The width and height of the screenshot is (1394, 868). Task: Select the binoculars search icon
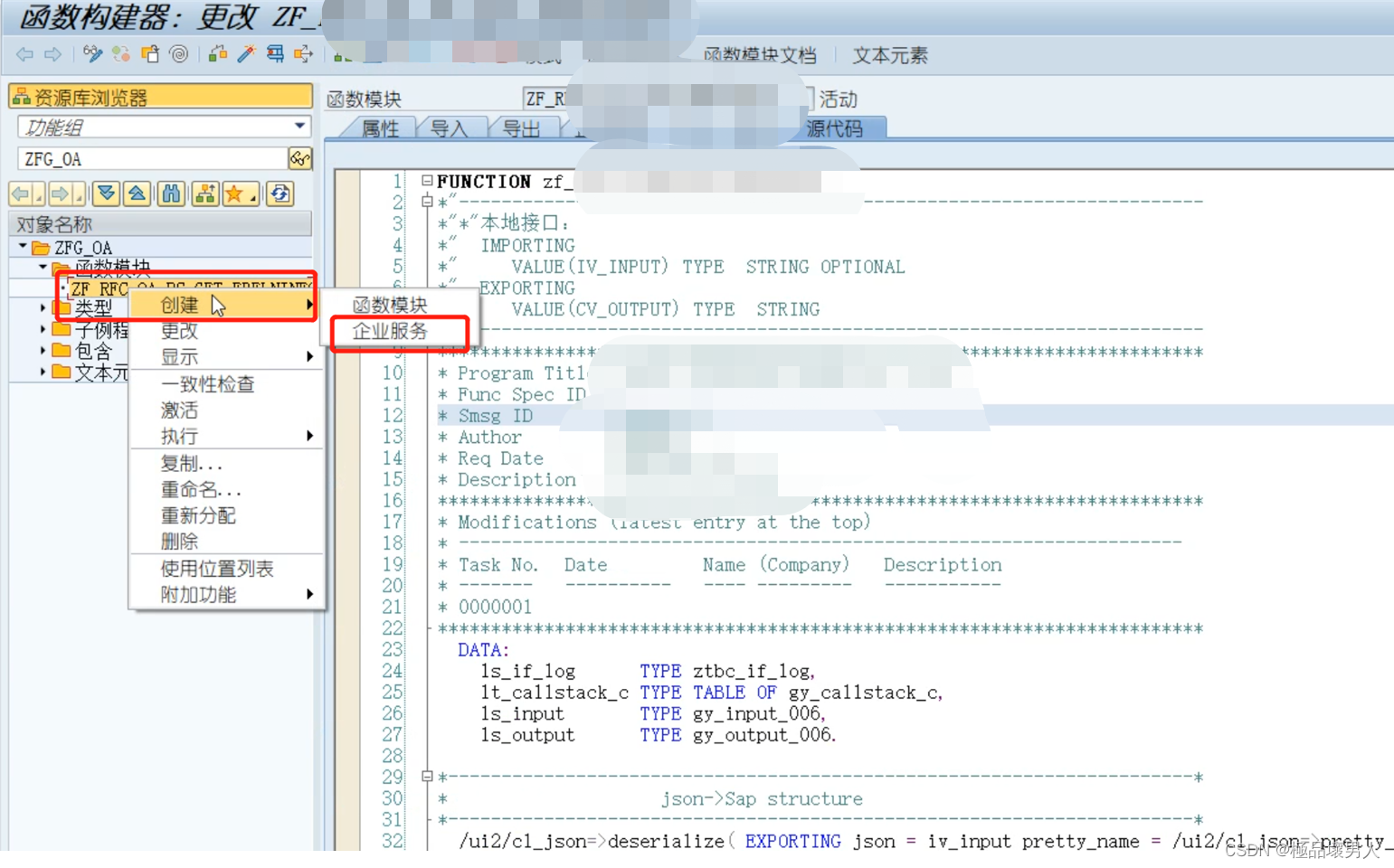pos(172,193)
